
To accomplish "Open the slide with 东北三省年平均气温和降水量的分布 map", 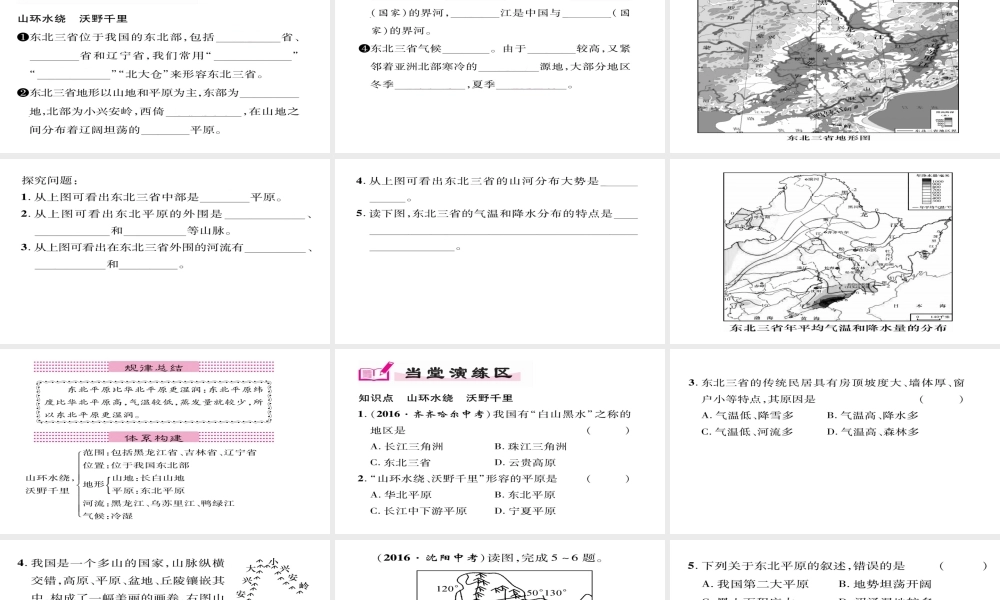I will (835, 251).
